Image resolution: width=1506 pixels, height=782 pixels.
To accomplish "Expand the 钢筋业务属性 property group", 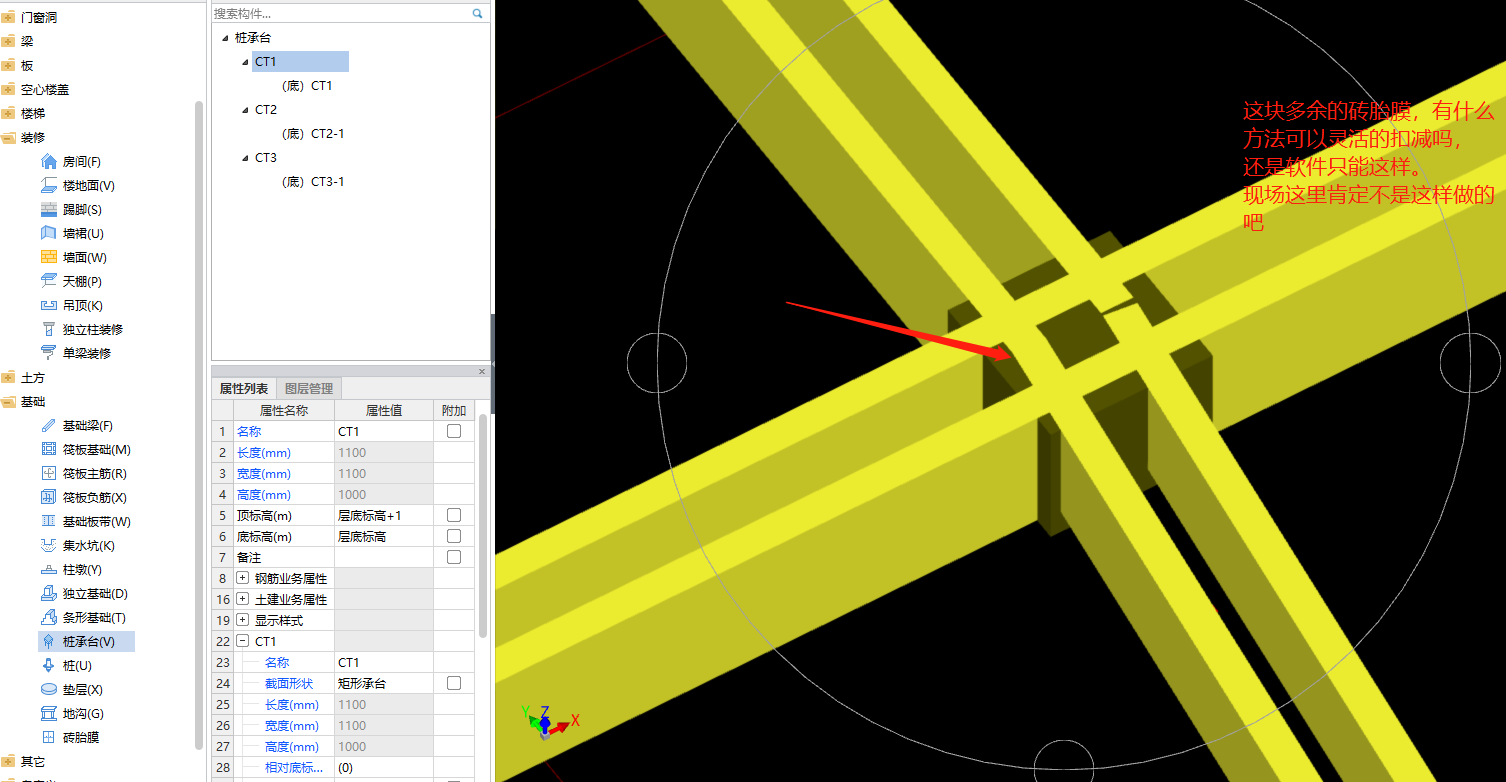I will click(243, 578).
